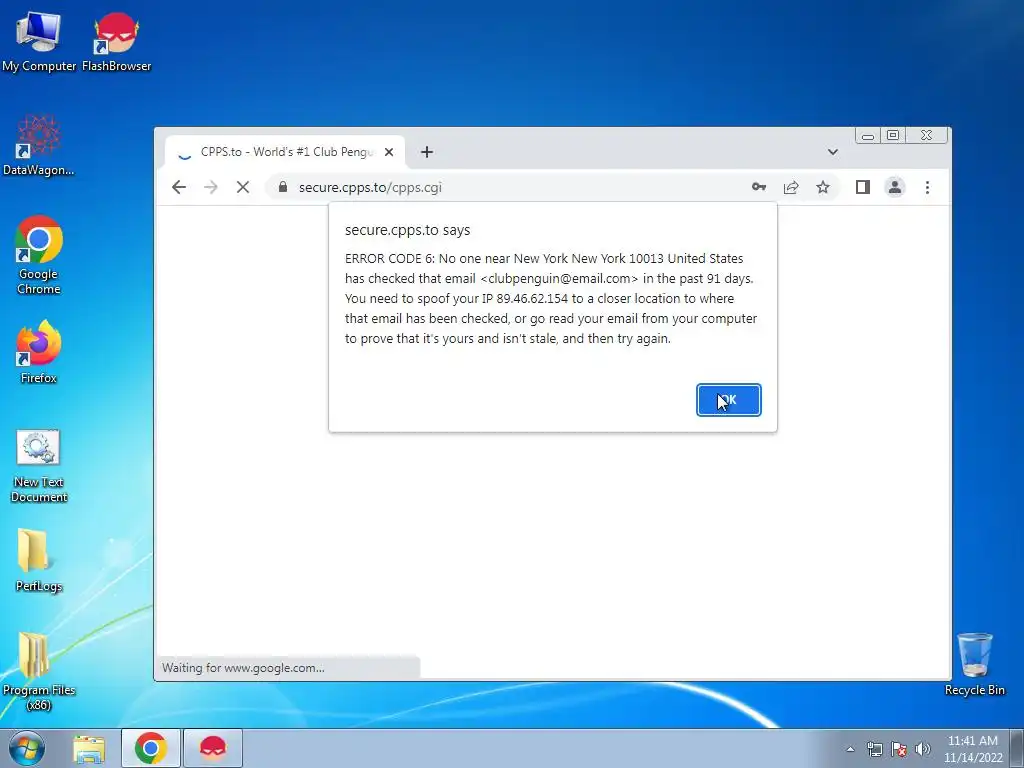This screenshot has width=1024, height=768.
Task: Click the Chrome taskbar button
Action: pos(151,748)
